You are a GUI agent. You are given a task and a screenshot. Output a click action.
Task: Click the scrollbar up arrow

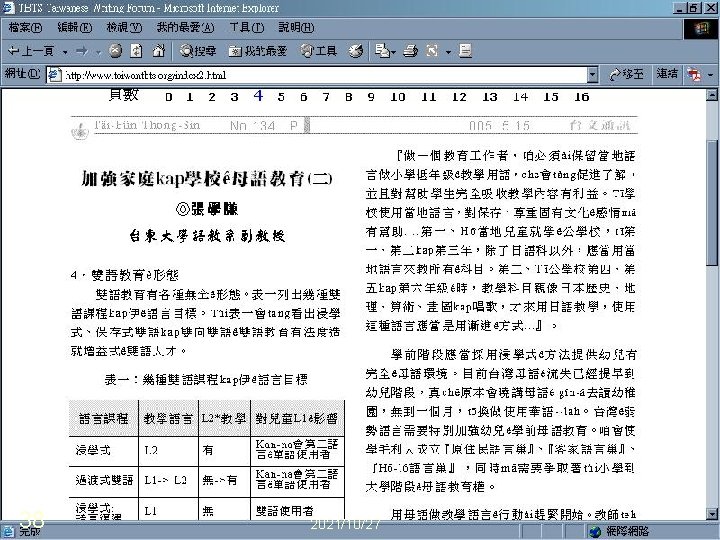tap(712, 95)
